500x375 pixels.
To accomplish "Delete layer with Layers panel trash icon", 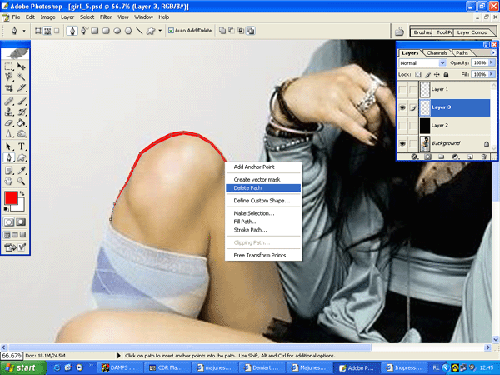I will click(484, 156).
